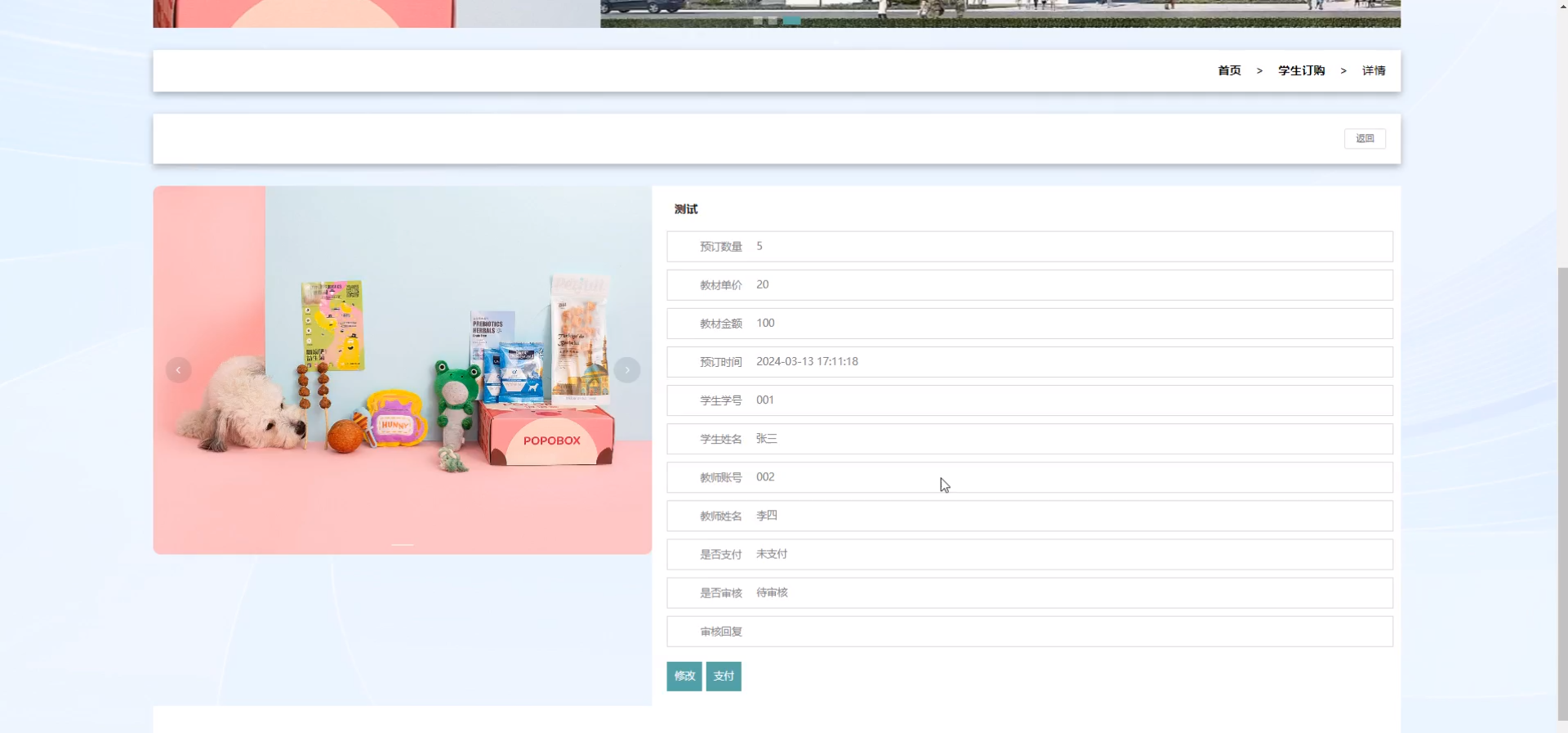Select the 教师姓名 value 李四

click(766, 516)
